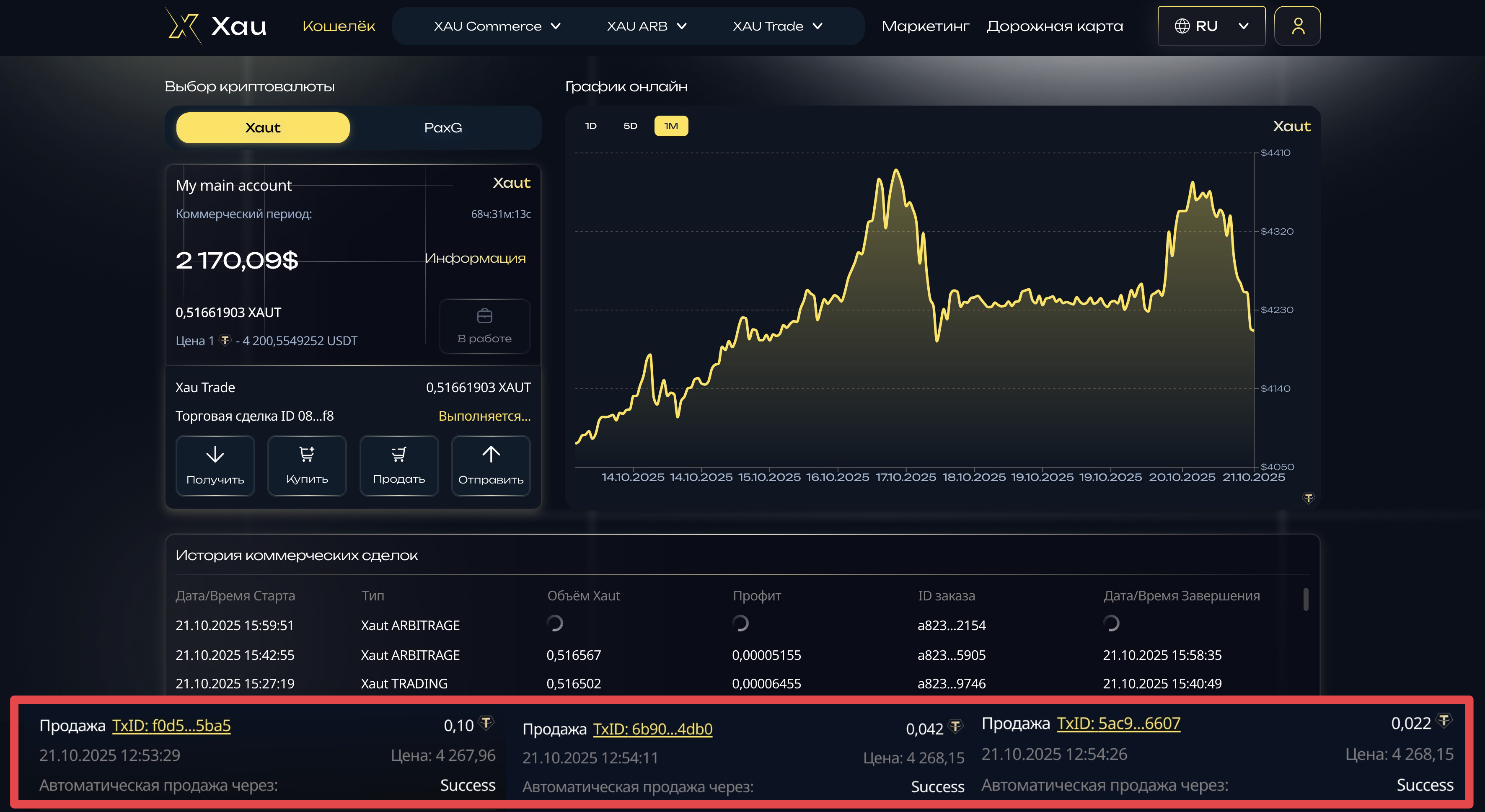Click the В работе briefcase icon
The image size is (1485, 812).
click(x=484, y=316)
